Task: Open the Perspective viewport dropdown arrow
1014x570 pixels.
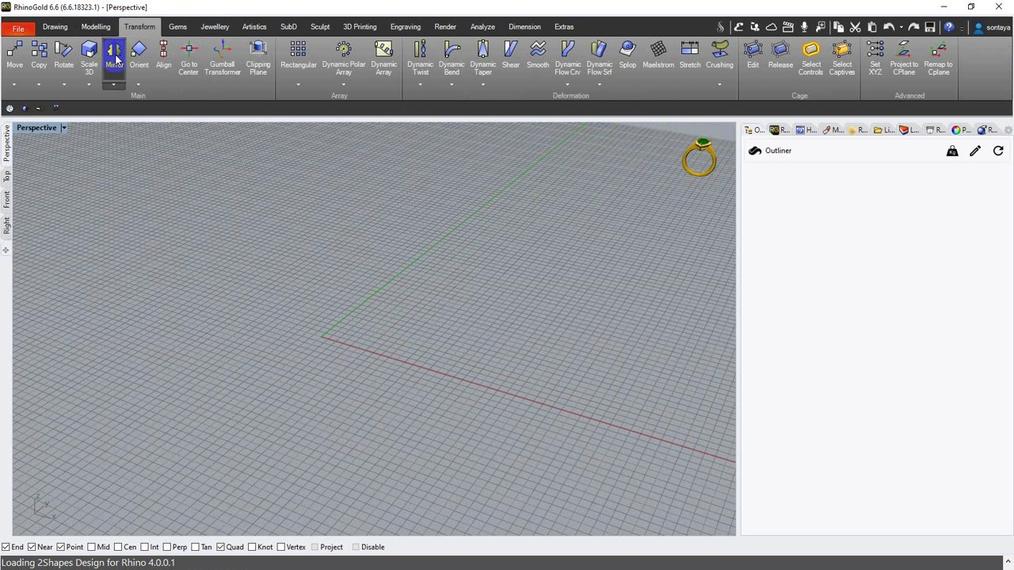Action: [x=63, y=128]
